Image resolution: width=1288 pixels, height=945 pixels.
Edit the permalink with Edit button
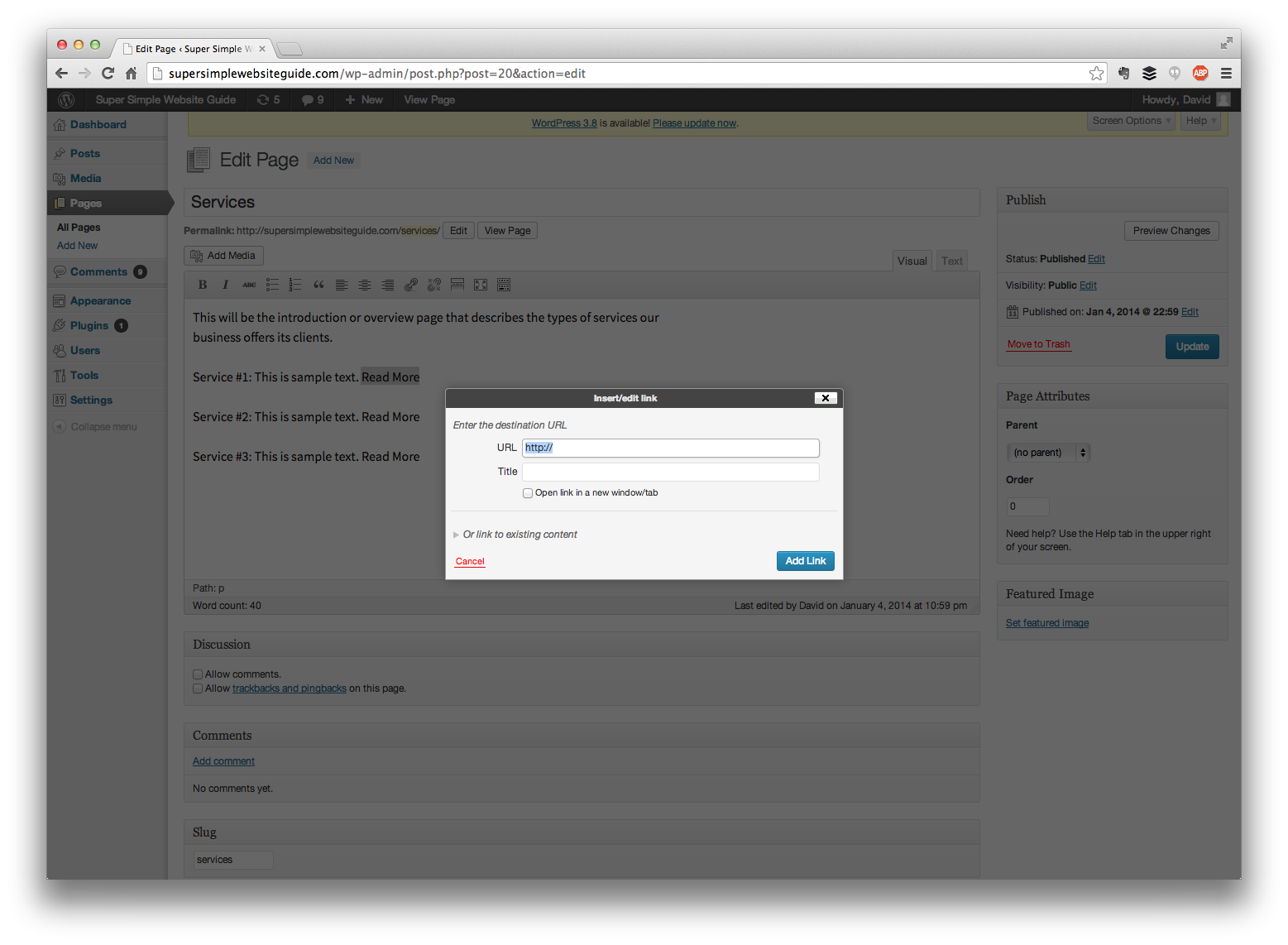(x=459, y=231)
